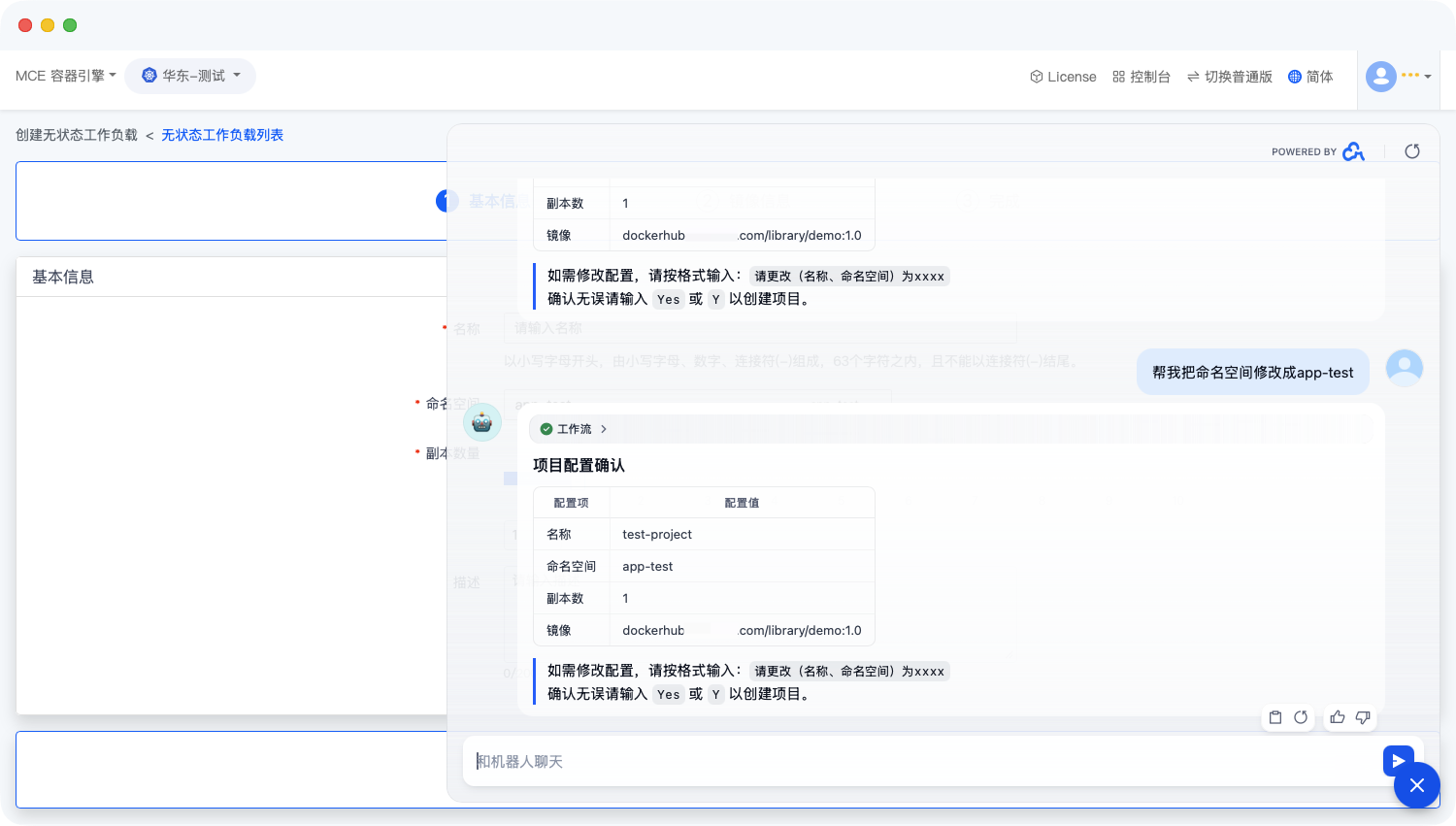
Task: Open the 华东-测试 cluster dropdown
Action: point(190,76)
